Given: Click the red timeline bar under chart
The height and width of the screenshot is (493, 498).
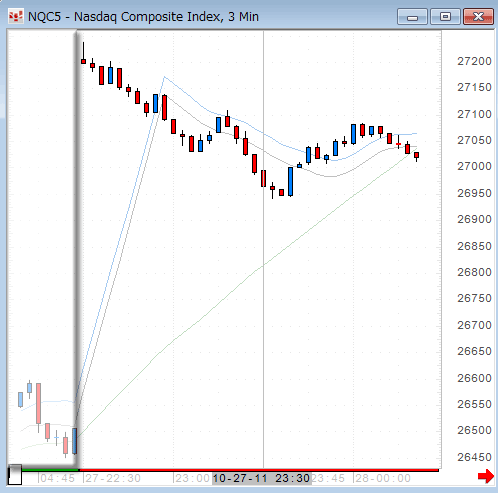Looking at the screenshot, I should pyautogui.click(x=259, y=470).
